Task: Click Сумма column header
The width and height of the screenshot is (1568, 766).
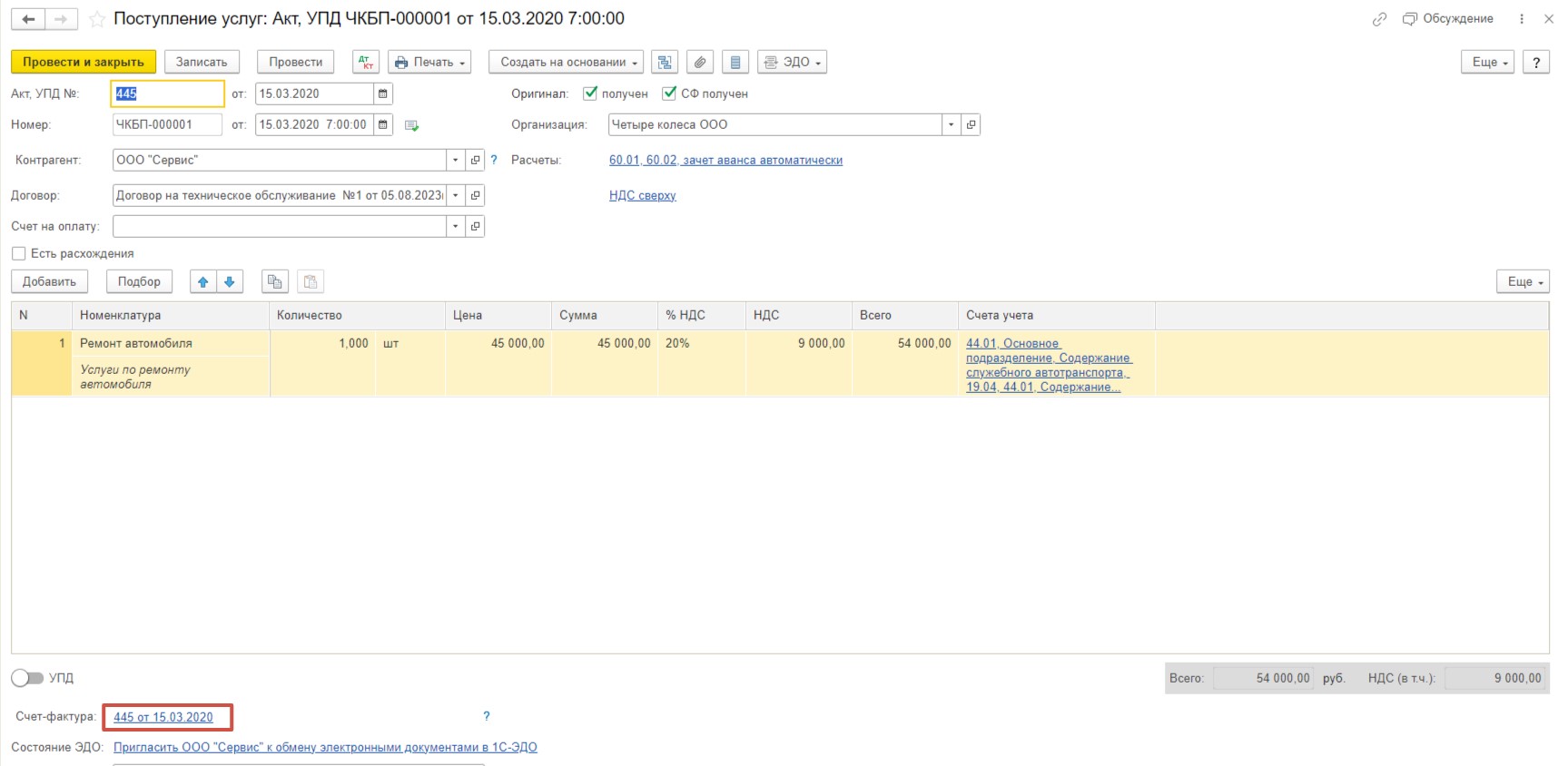Action: tap(605, 315)
